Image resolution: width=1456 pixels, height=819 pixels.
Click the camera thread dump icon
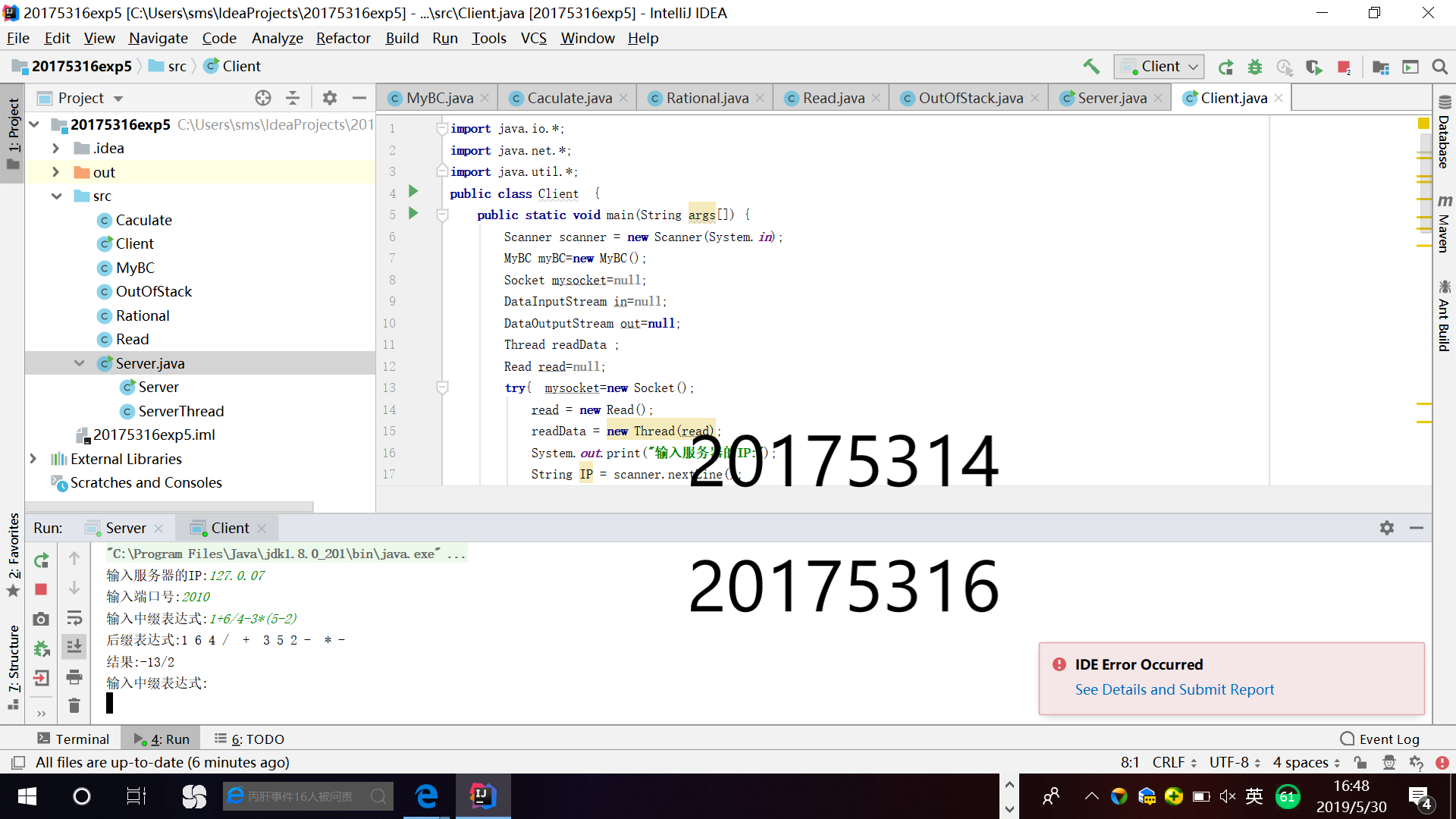coord(42,619)
